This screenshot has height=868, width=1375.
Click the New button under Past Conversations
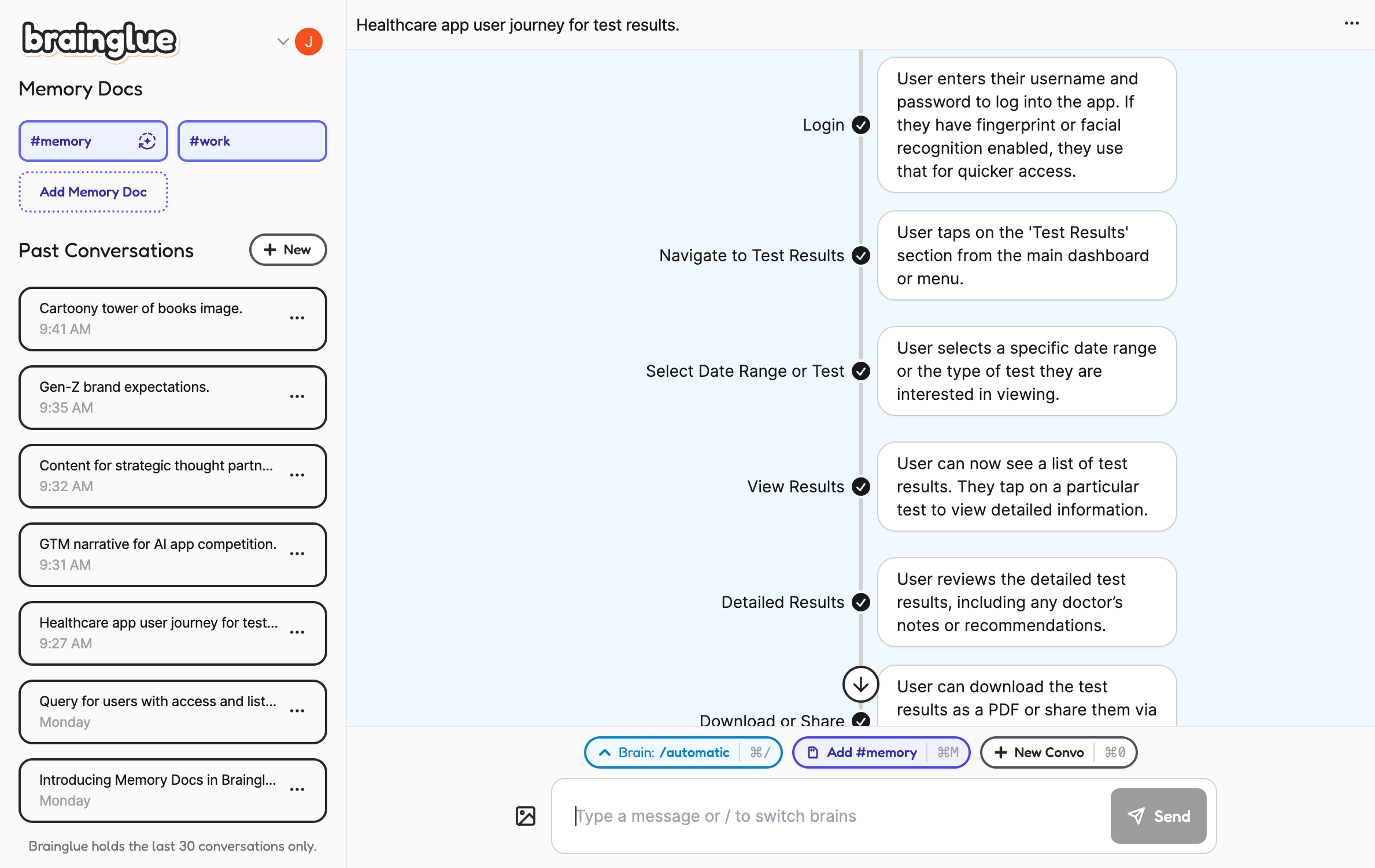tap(288, 250)
